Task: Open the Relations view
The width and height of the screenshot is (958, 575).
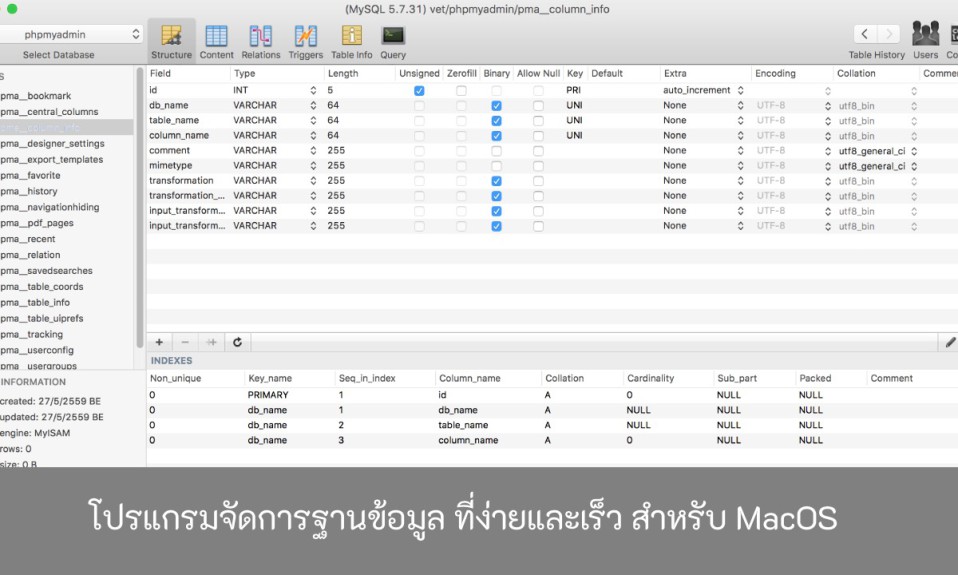Action: point(260,42)
